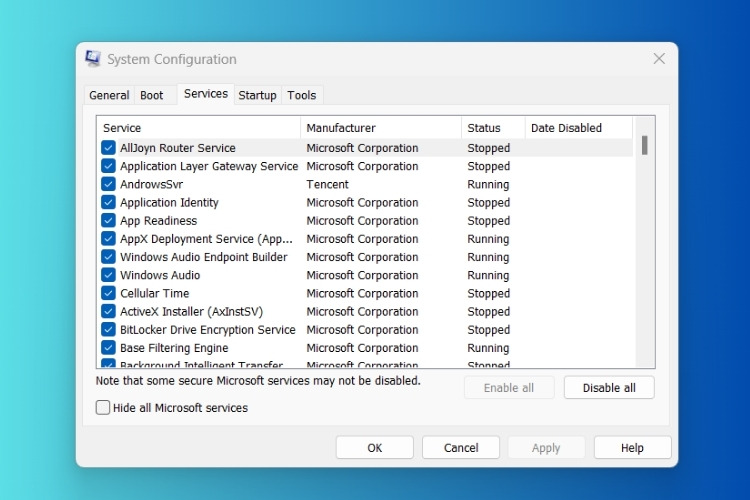Disable the Windows Audio service checkbox
750x500 pixels.
(108, 275)
